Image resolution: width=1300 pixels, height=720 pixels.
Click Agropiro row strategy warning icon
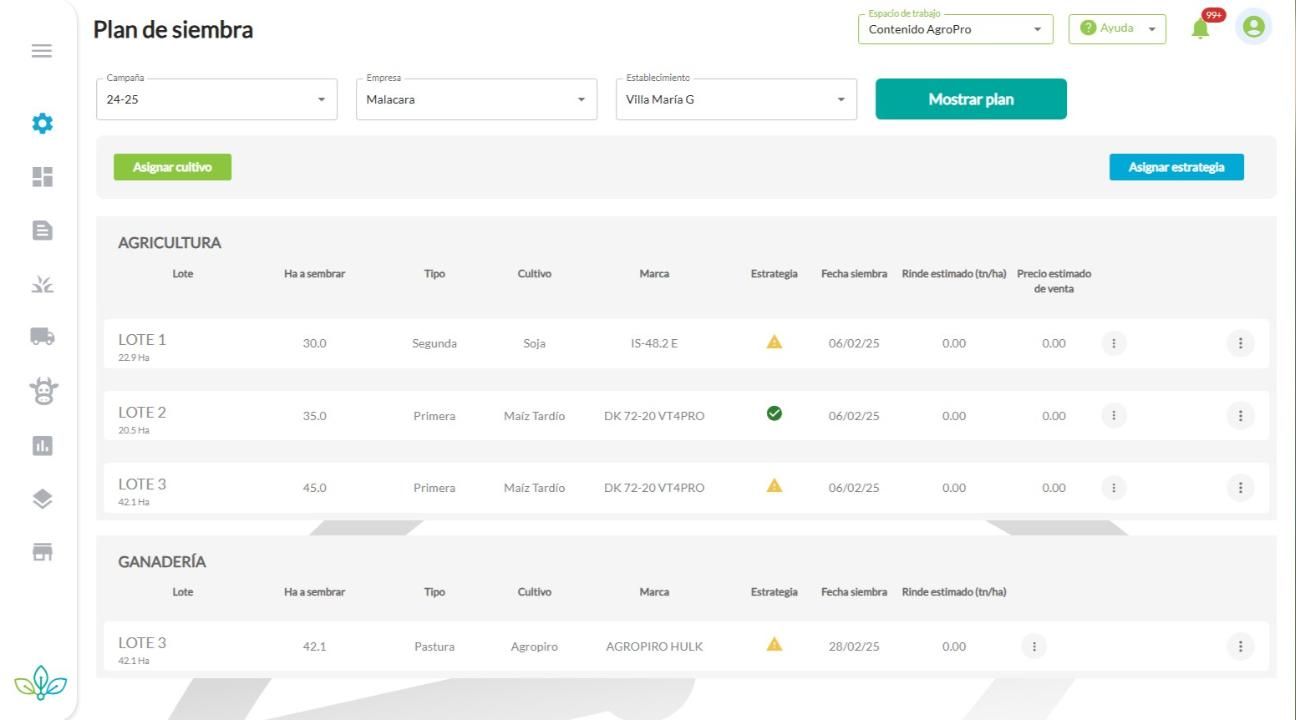(x=774, y=645)
